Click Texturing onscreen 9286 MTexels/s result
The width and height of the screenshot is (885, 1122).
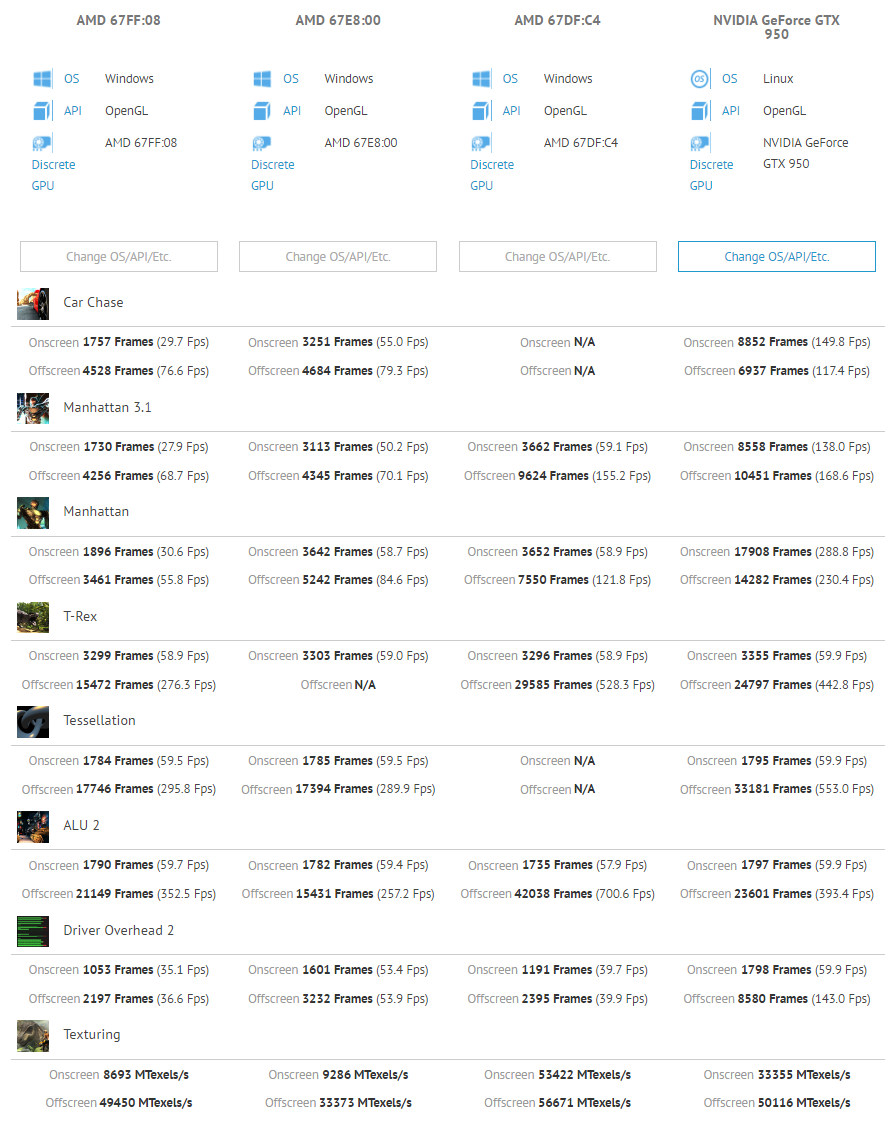[338, 1075]
